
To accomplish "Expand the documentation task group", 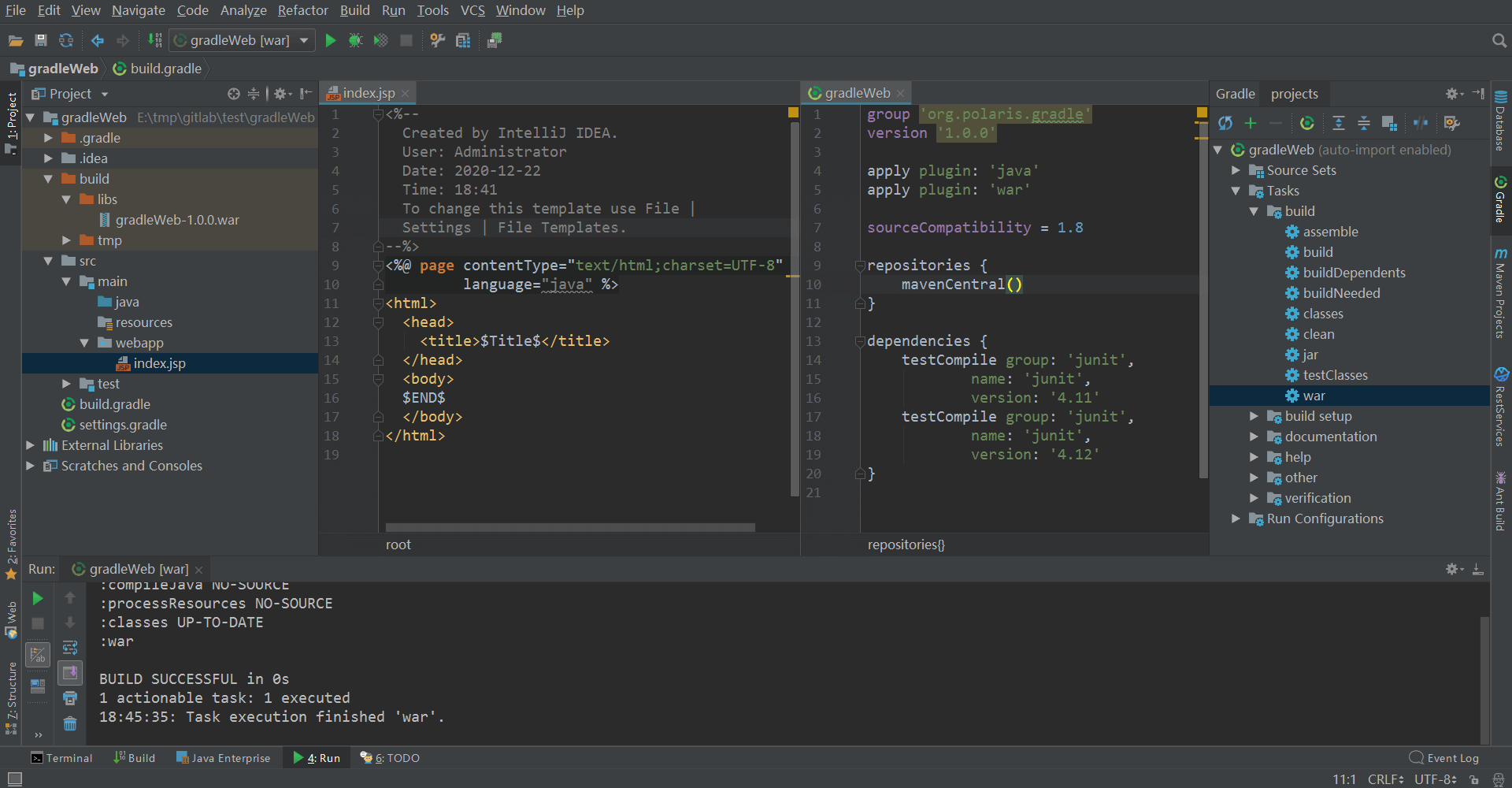I will (1254, 437).
